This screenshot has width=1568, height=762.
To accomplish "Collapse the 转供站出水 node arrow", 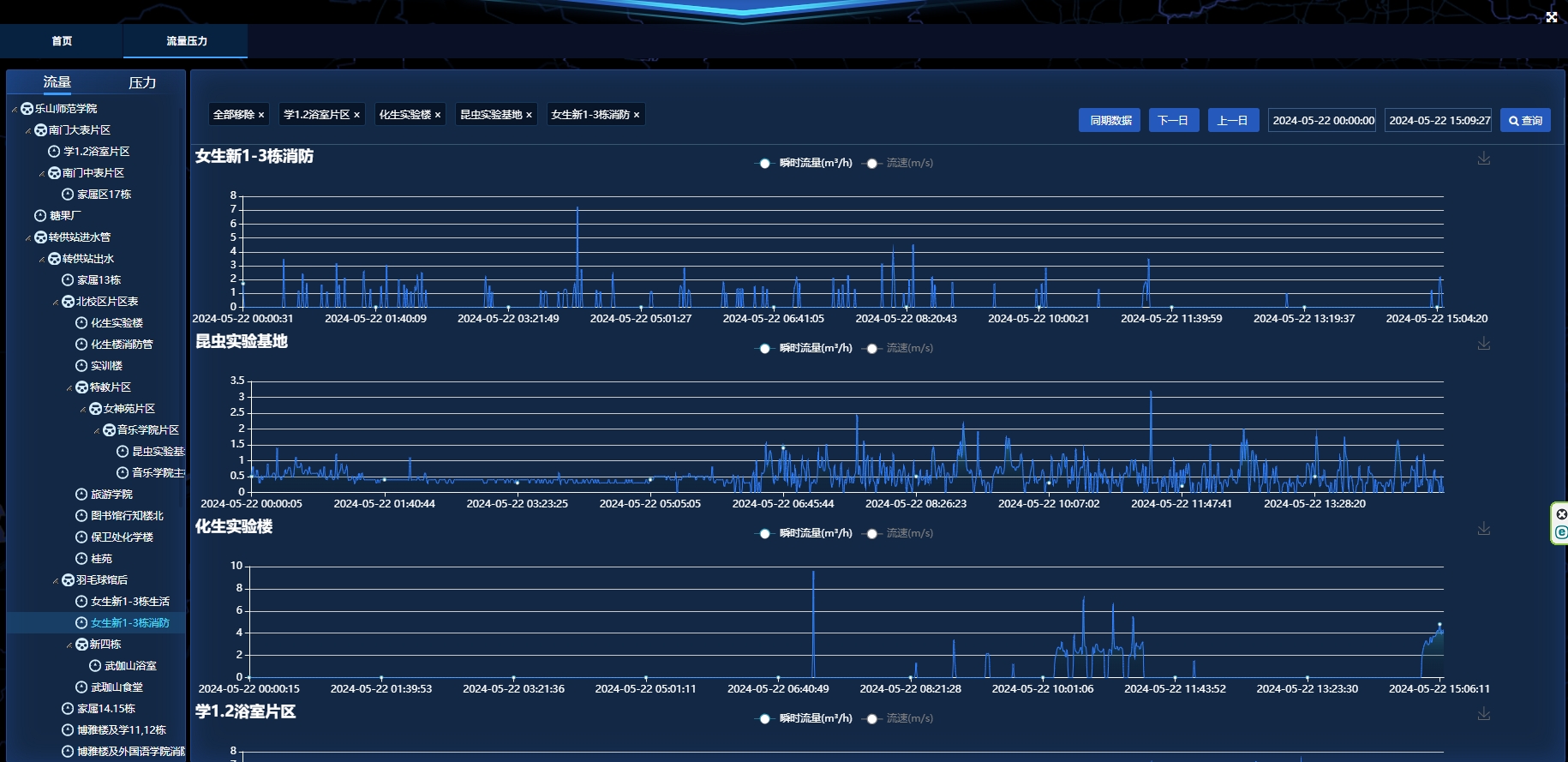I will pos(42,260).
